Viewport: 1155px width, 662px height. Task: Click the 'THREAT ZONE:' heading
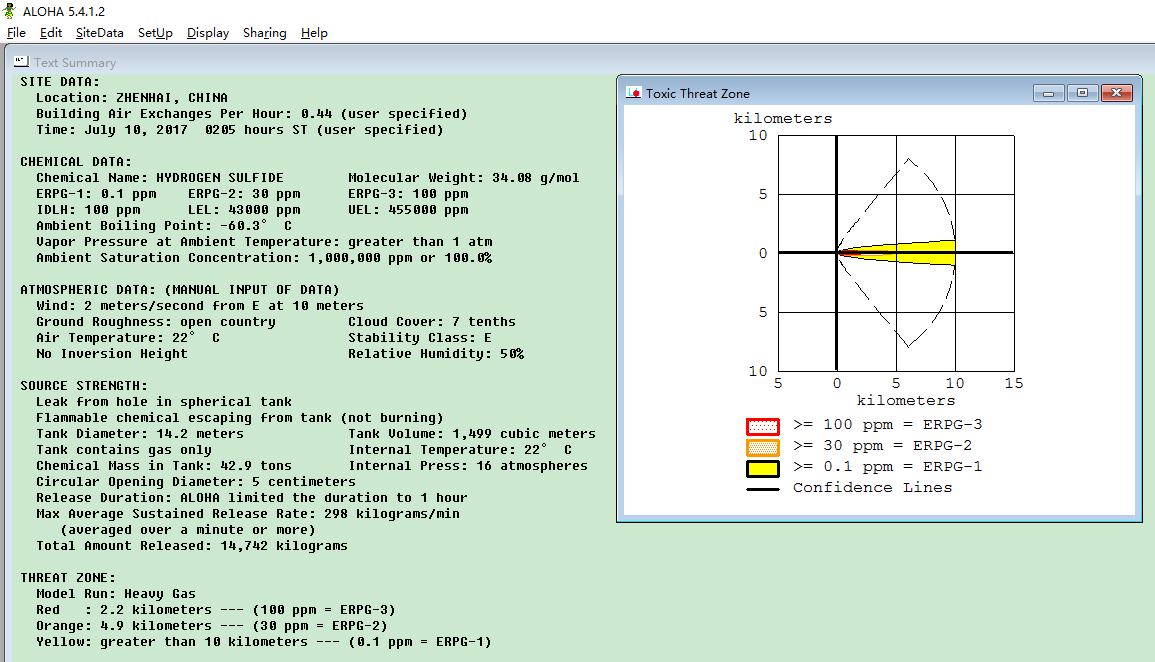[68, 578]
